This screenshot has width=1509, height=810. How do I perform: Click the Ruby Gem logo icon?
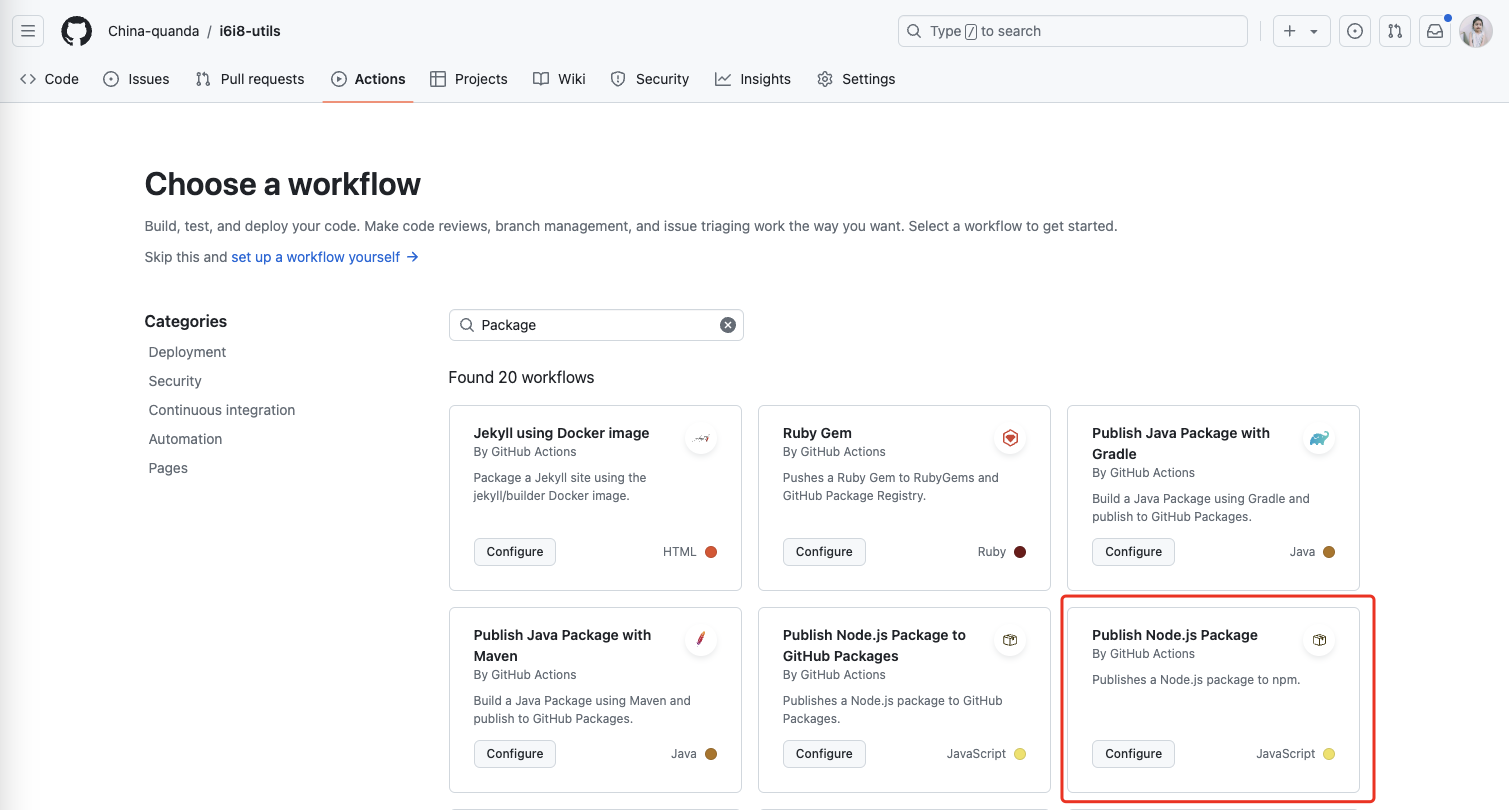[x=1010, y=438]
